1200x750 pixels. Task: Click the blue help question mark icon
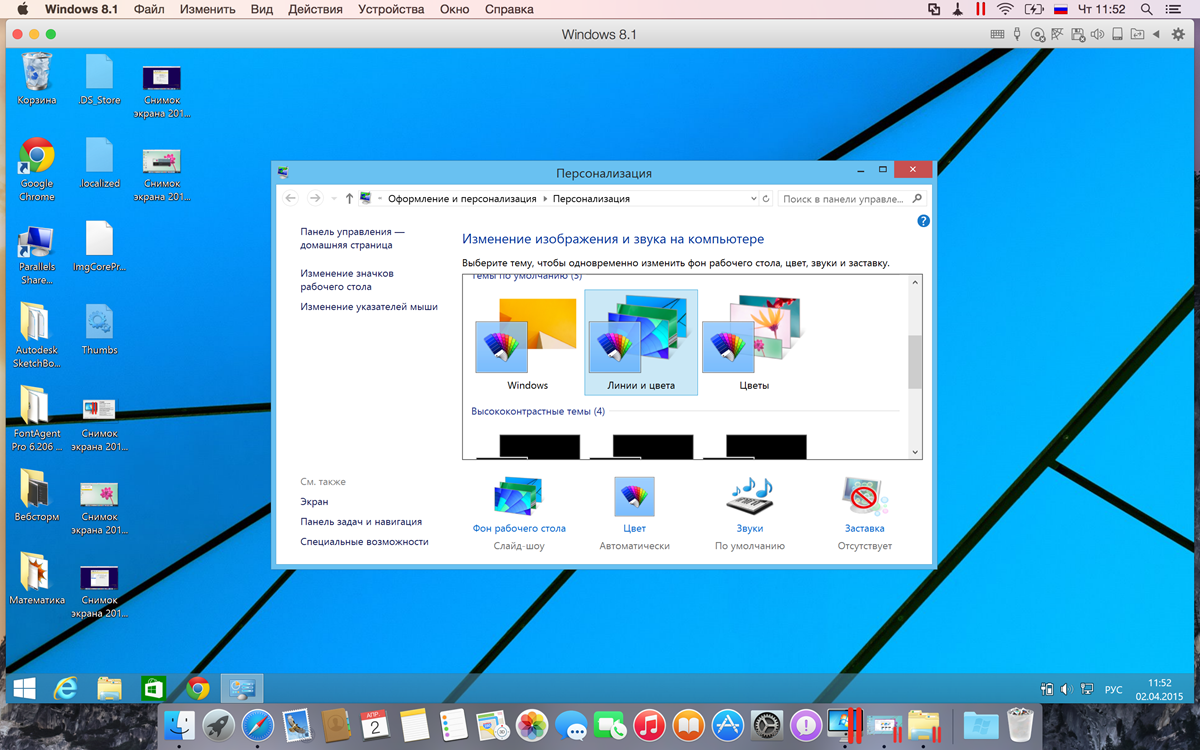pyautogui.click(x=923, y=221)
